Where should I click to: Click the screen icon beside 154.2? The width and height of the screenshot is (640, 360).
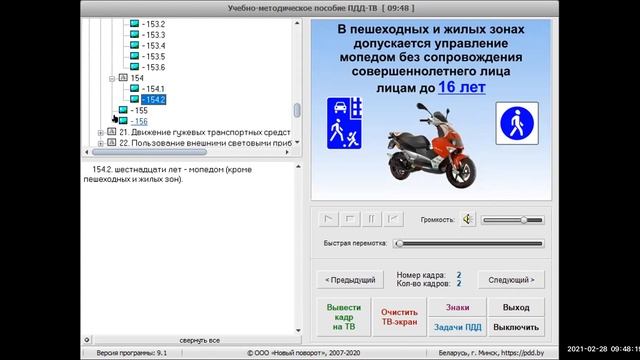tap(134, 99)
